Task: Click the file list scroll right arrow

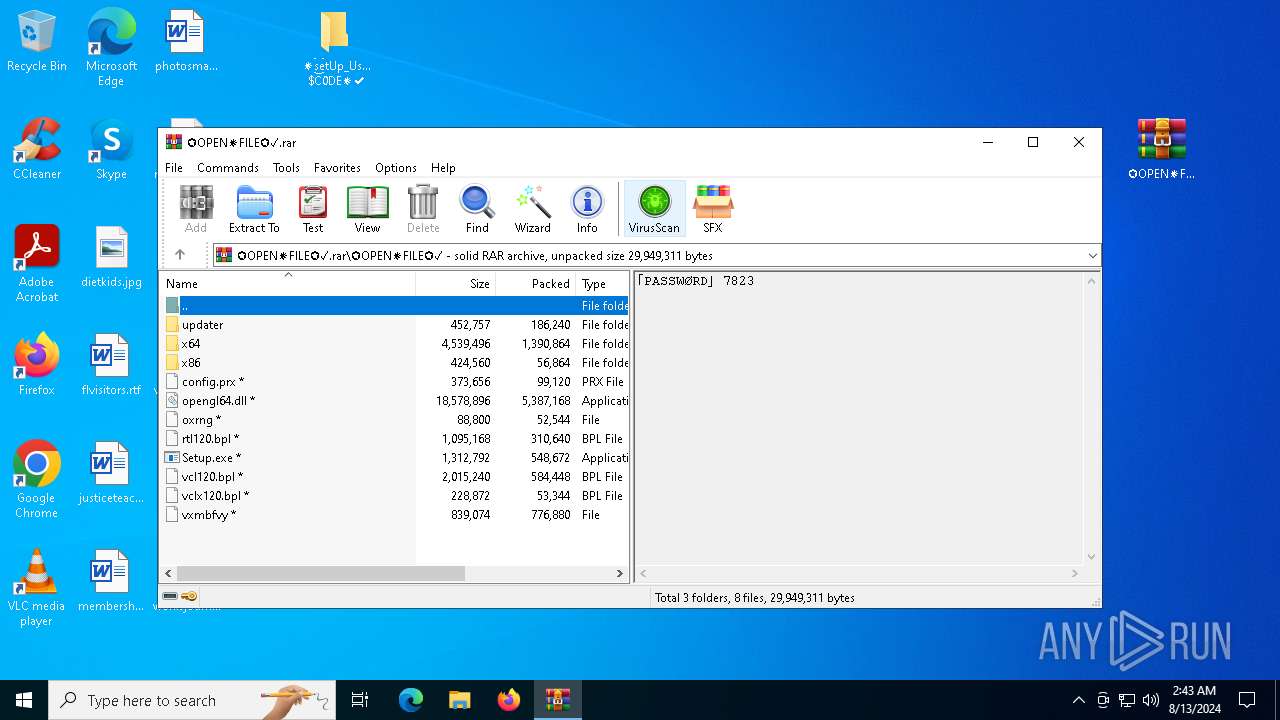Action: click(620, 574)
